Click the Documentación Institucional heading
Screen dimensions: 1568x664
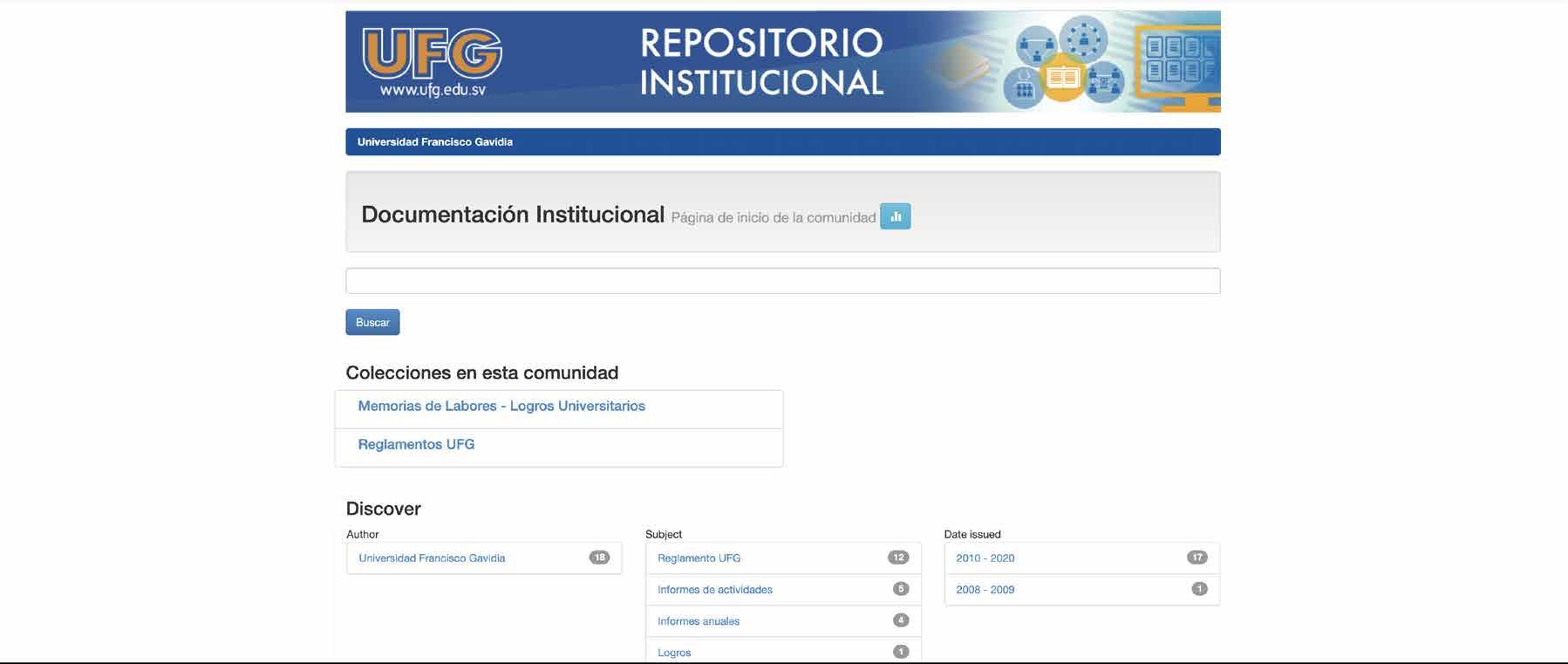point(513,215)
